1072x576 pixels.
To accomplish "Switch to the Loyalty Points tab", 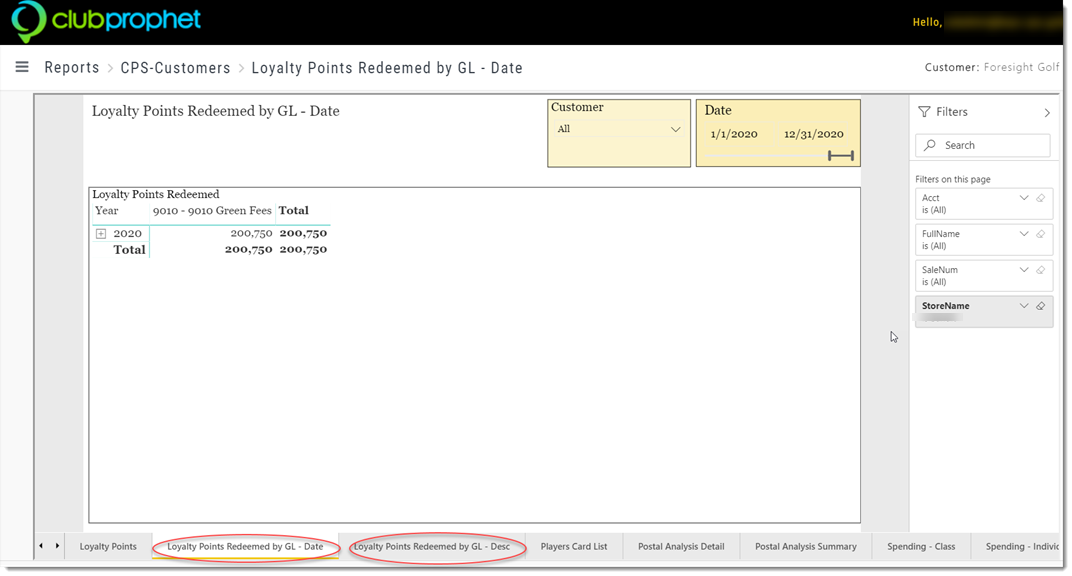I will [108, 547].
